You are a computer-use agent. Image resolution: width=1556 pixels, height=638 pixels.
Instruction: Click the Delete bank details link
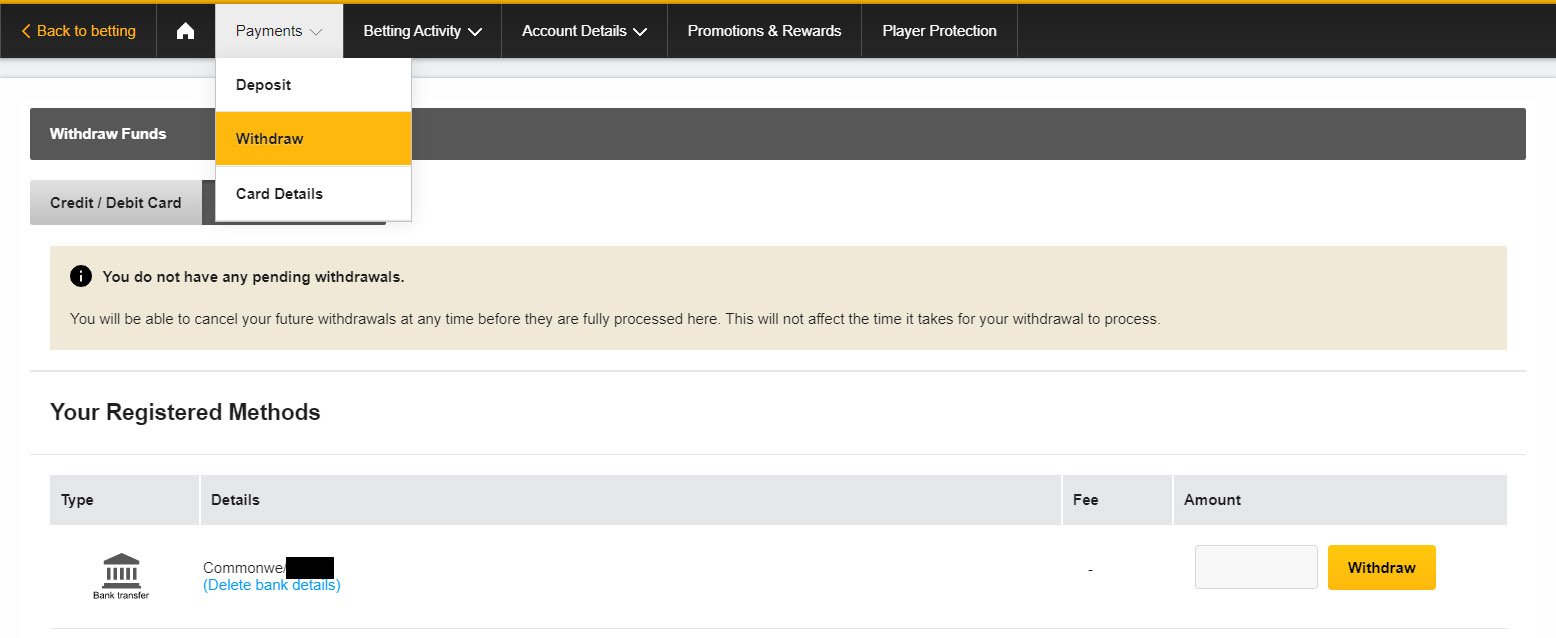coord(271,583)
